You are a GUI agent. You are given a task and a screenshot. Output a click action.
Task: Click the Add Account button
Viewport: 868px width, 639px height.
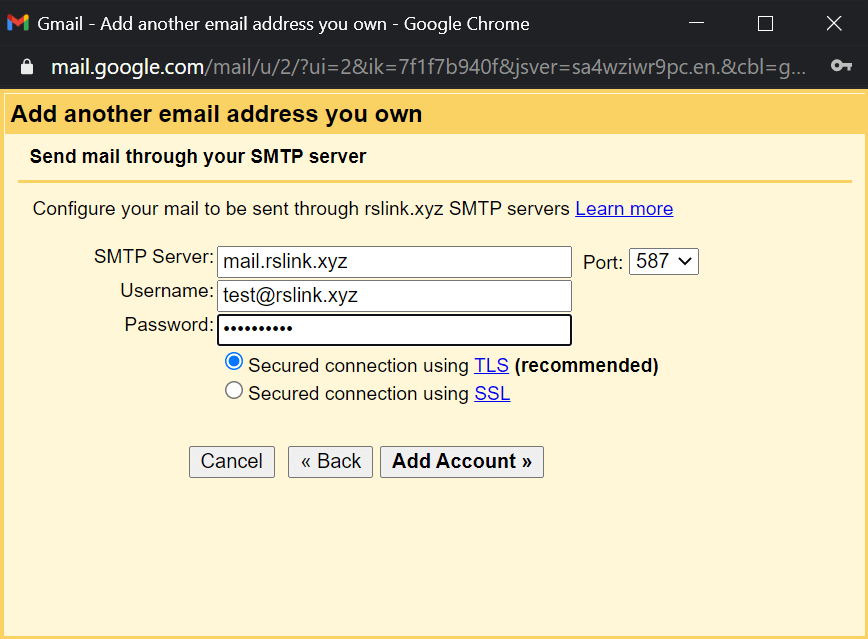click(x=462, y=462)
